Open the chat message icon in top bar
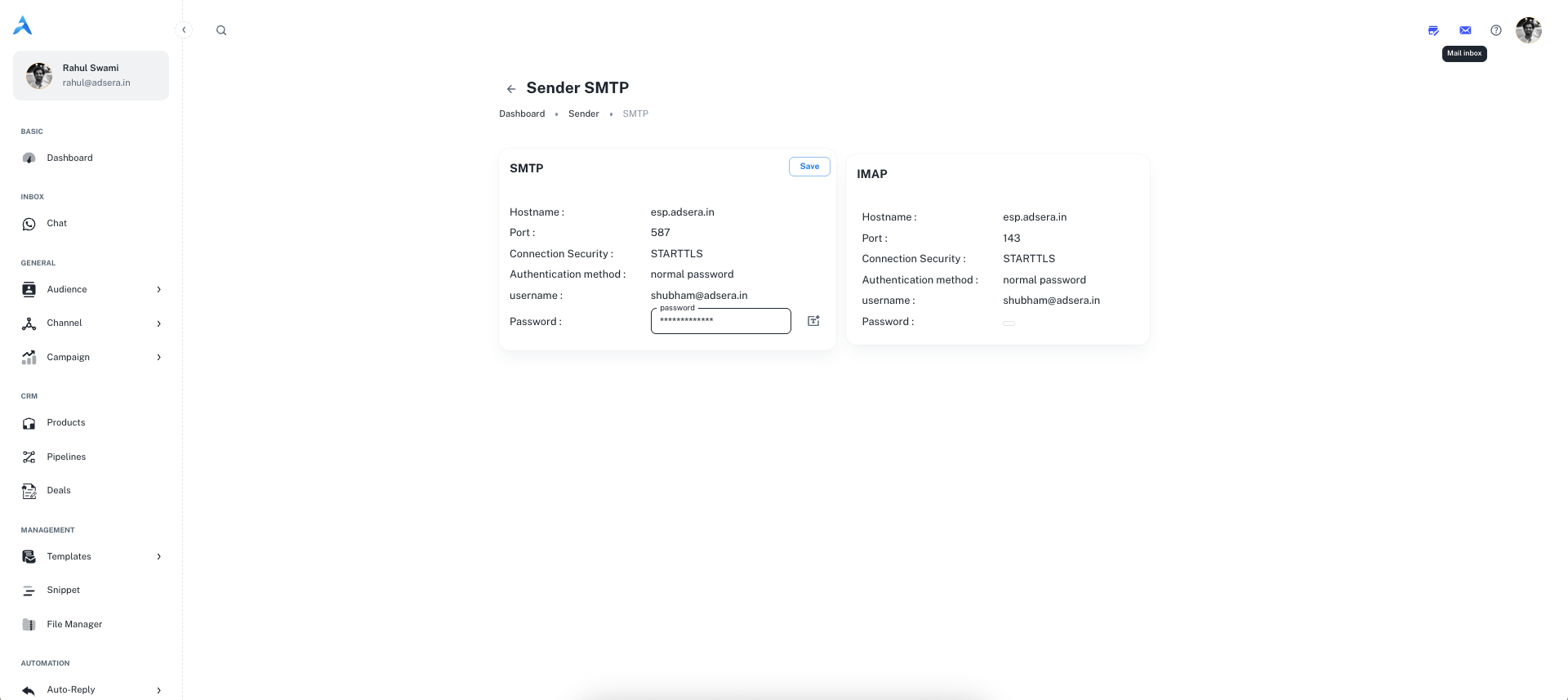This screenshot has width=1568, height=700. coord(1433,30)
